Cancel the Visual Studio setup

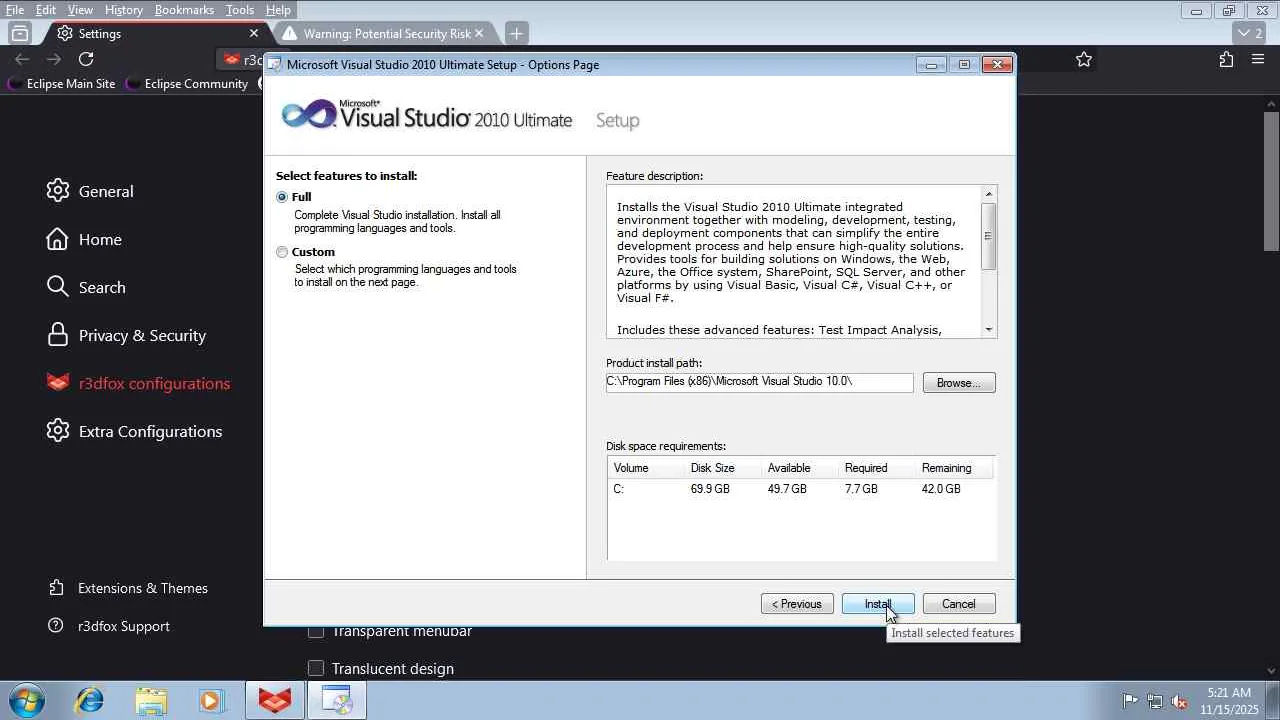point(958,604)
